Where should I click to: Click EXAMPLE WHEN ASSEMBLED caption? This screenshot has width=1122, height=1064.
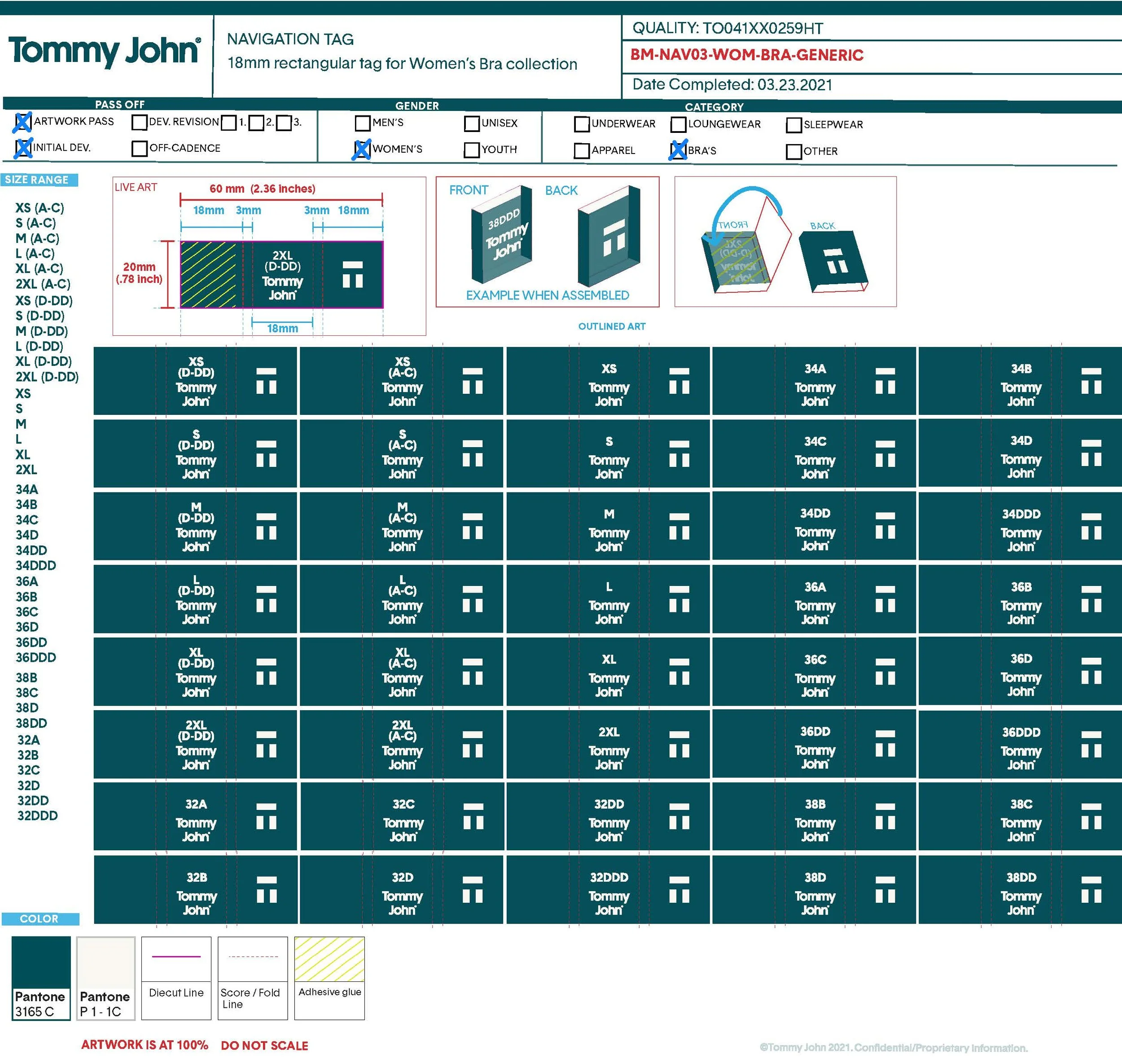(x=548, y=295)
